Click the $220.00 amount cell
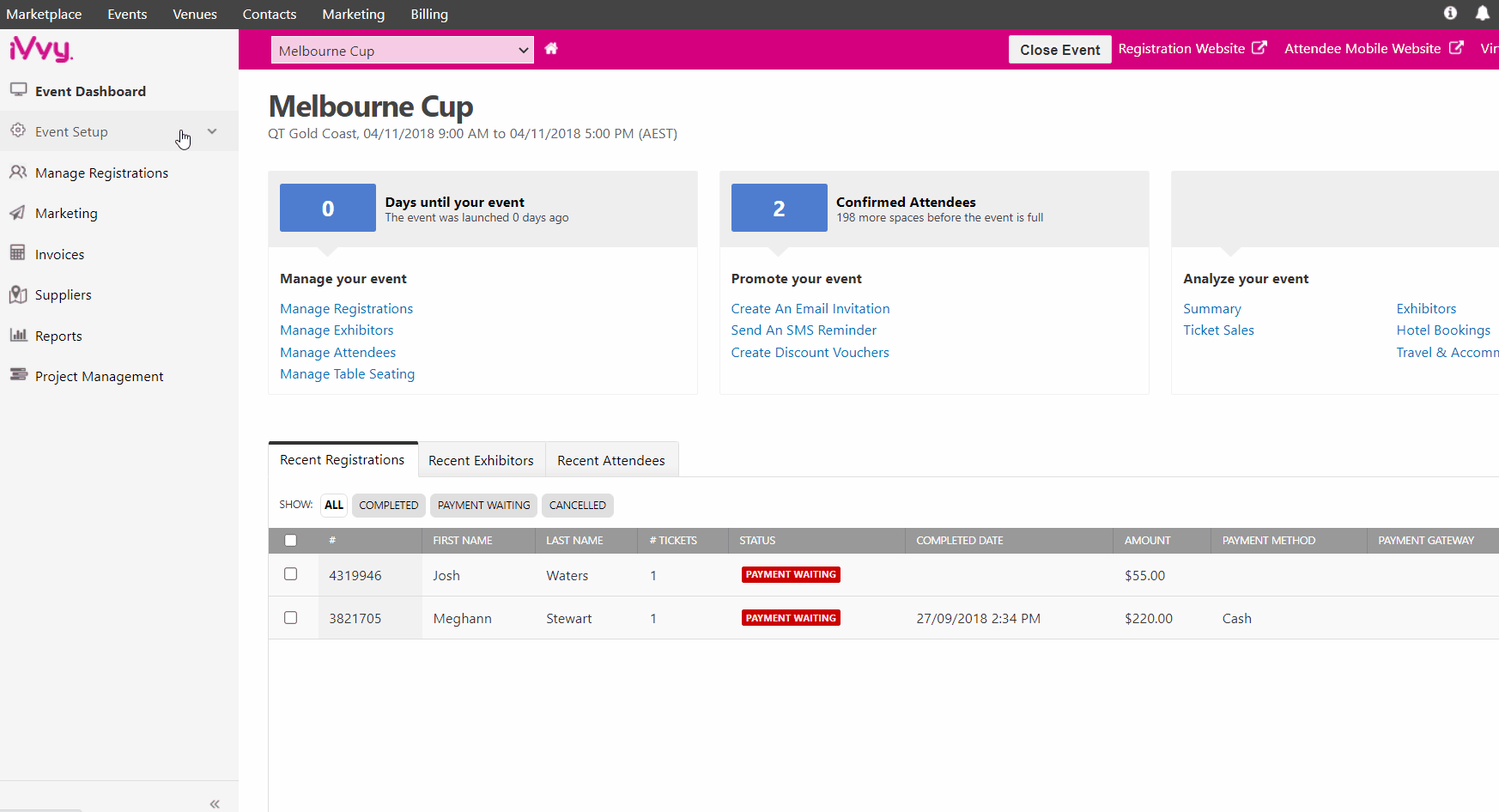This screenshot has width=1499, height=812. [1148, 618]
